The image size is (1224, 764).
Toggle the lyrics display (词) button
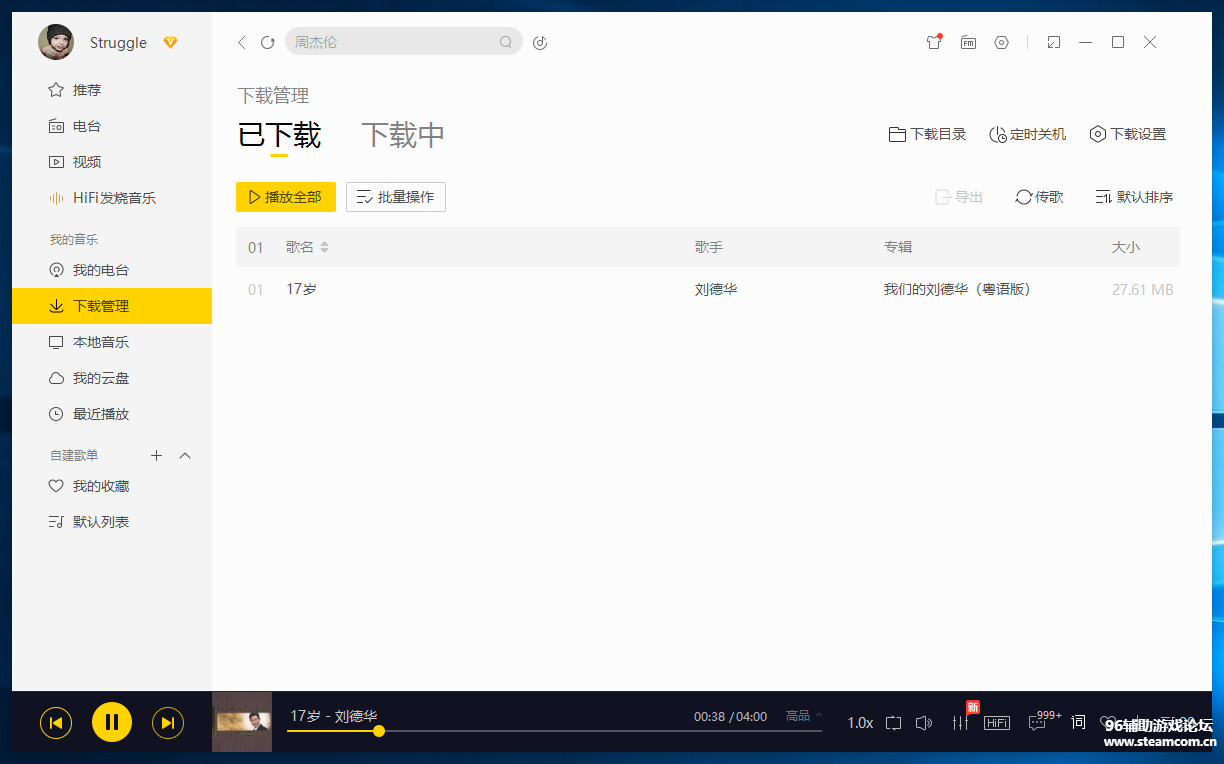point(1078,722)
